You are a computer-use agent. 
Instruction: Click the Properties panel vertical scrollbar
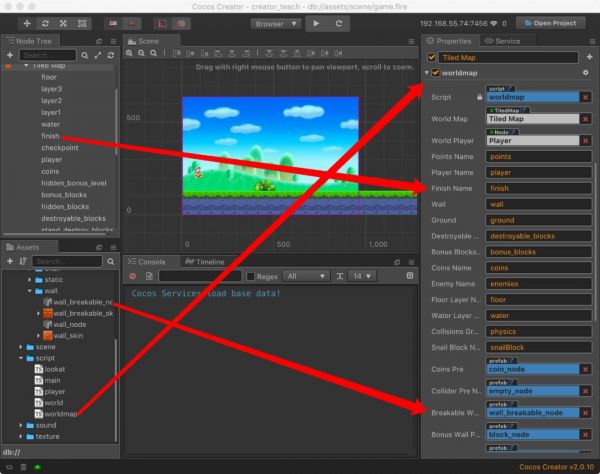click(596, 242)
